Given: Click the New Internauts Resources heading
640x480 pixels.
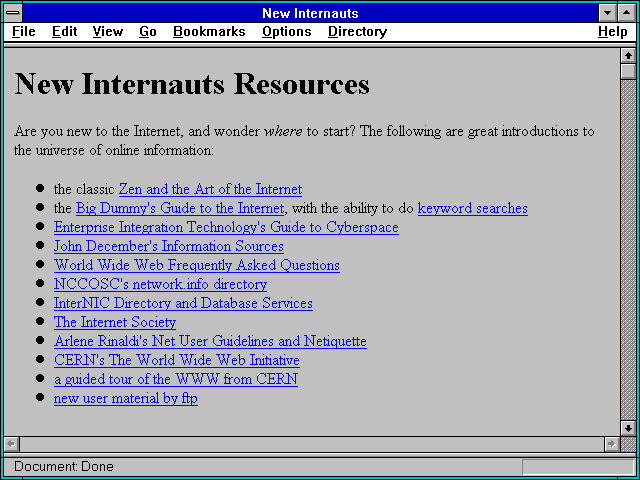Looking at the screenshot, I should point(192,84).
